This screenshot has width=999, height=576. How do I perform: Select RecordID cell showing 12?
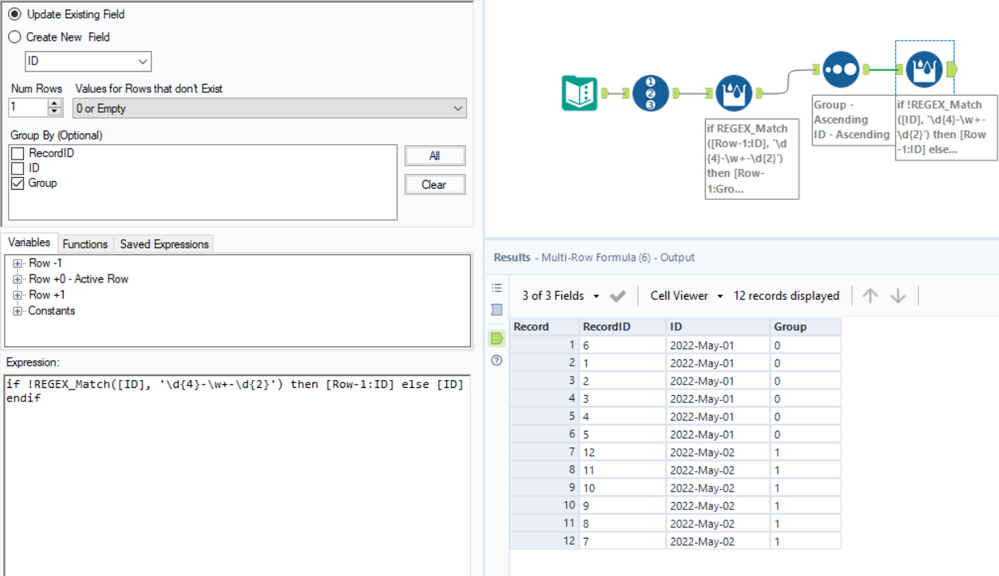622,452
